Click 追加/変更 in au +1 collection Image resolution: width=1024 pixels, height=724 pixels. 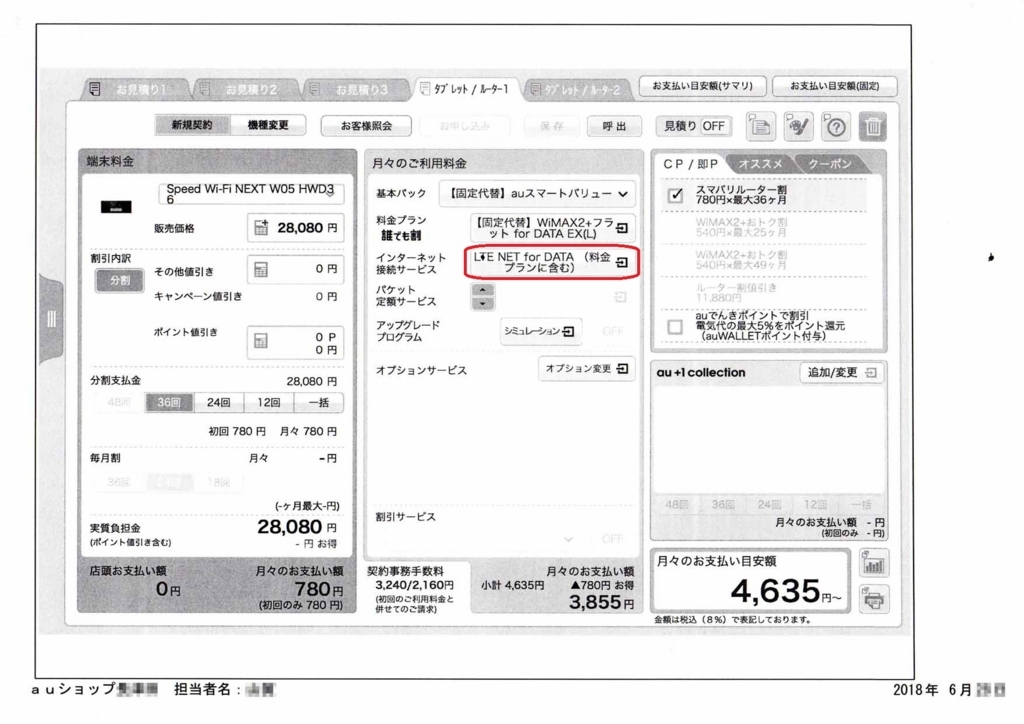[x=842, y=373]
